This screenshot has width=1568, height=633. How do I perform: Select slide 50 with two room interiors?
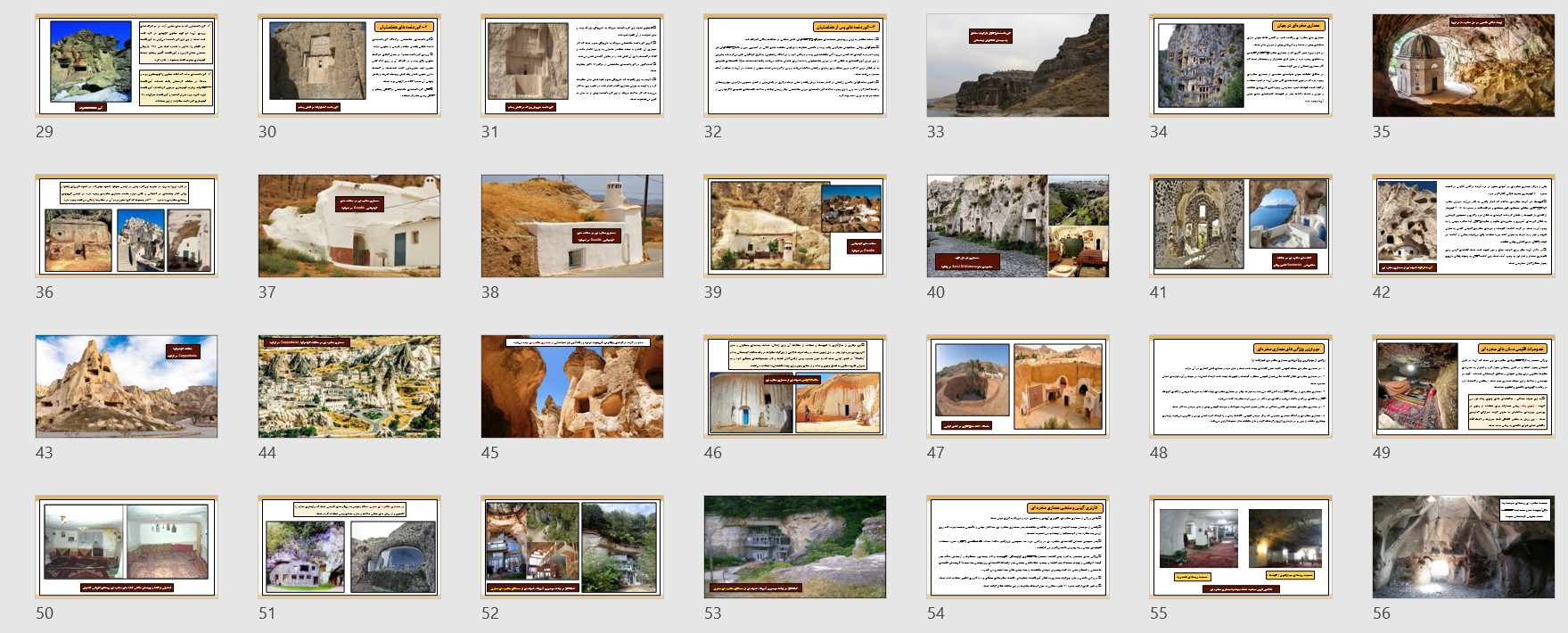click(x=126, y=547)
